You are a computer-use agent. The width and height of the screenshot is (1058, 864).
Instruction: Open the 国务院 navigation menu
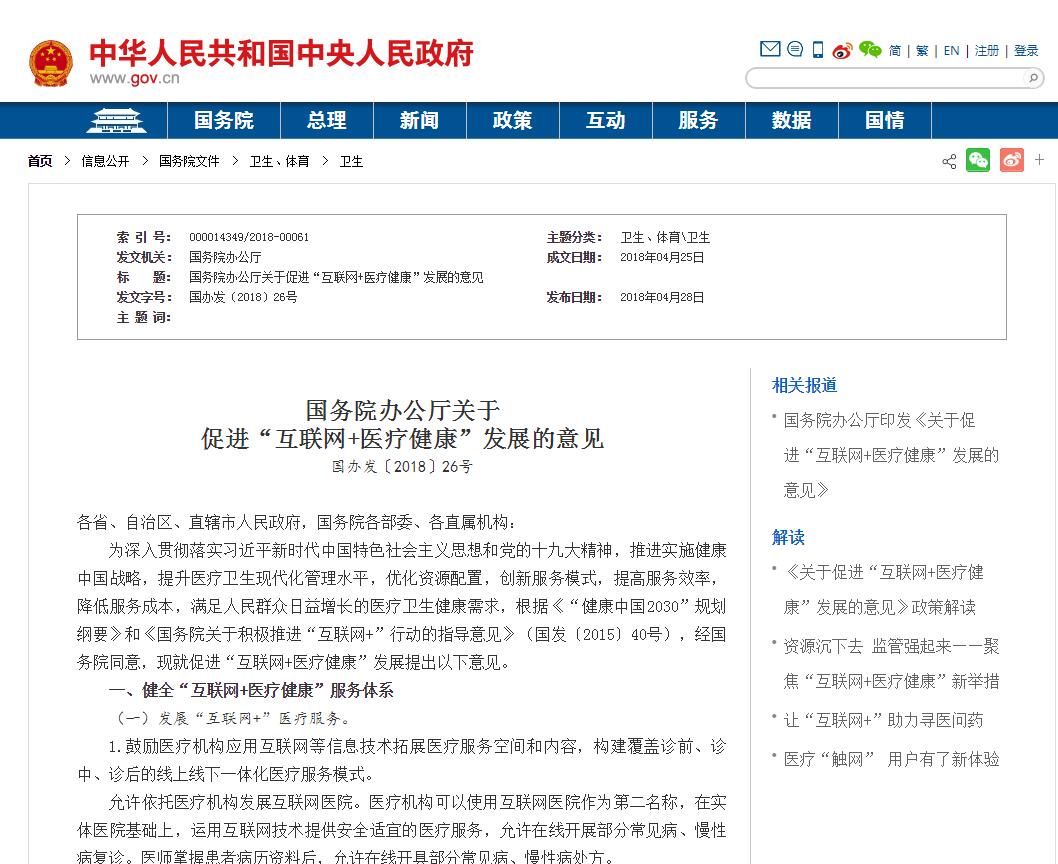point(224,121)
